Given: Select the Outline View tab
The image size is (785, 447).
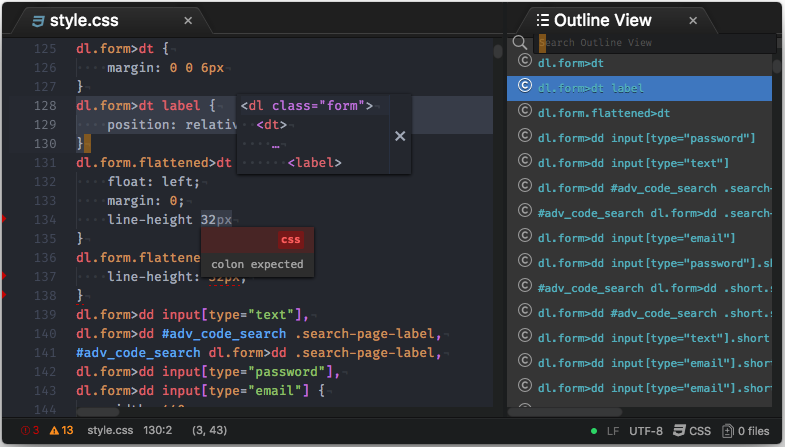Looking at the screenshot, I should point(594,21).
